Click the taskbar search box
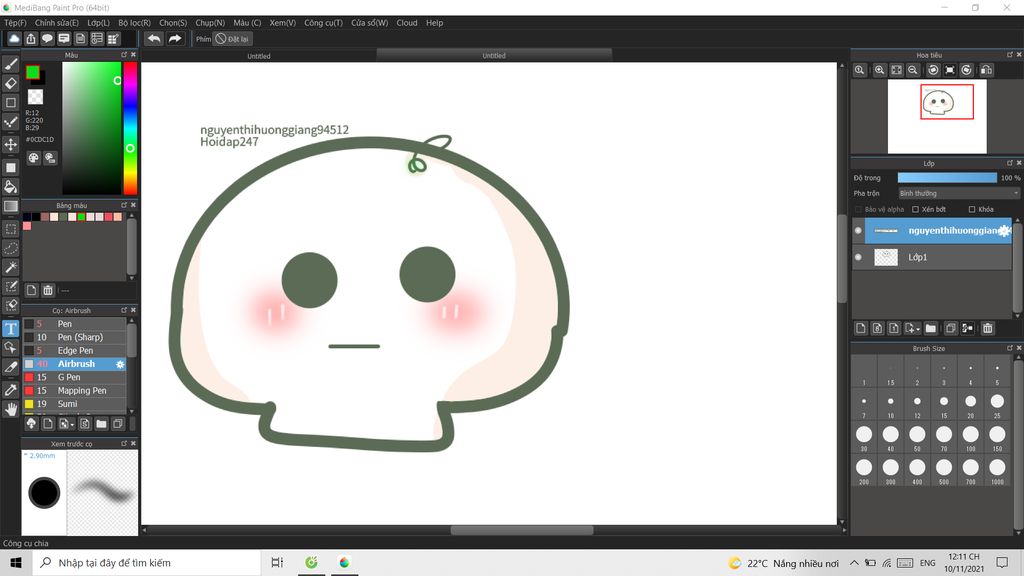This screenshot has width=1024, height=576. (146, 562)
